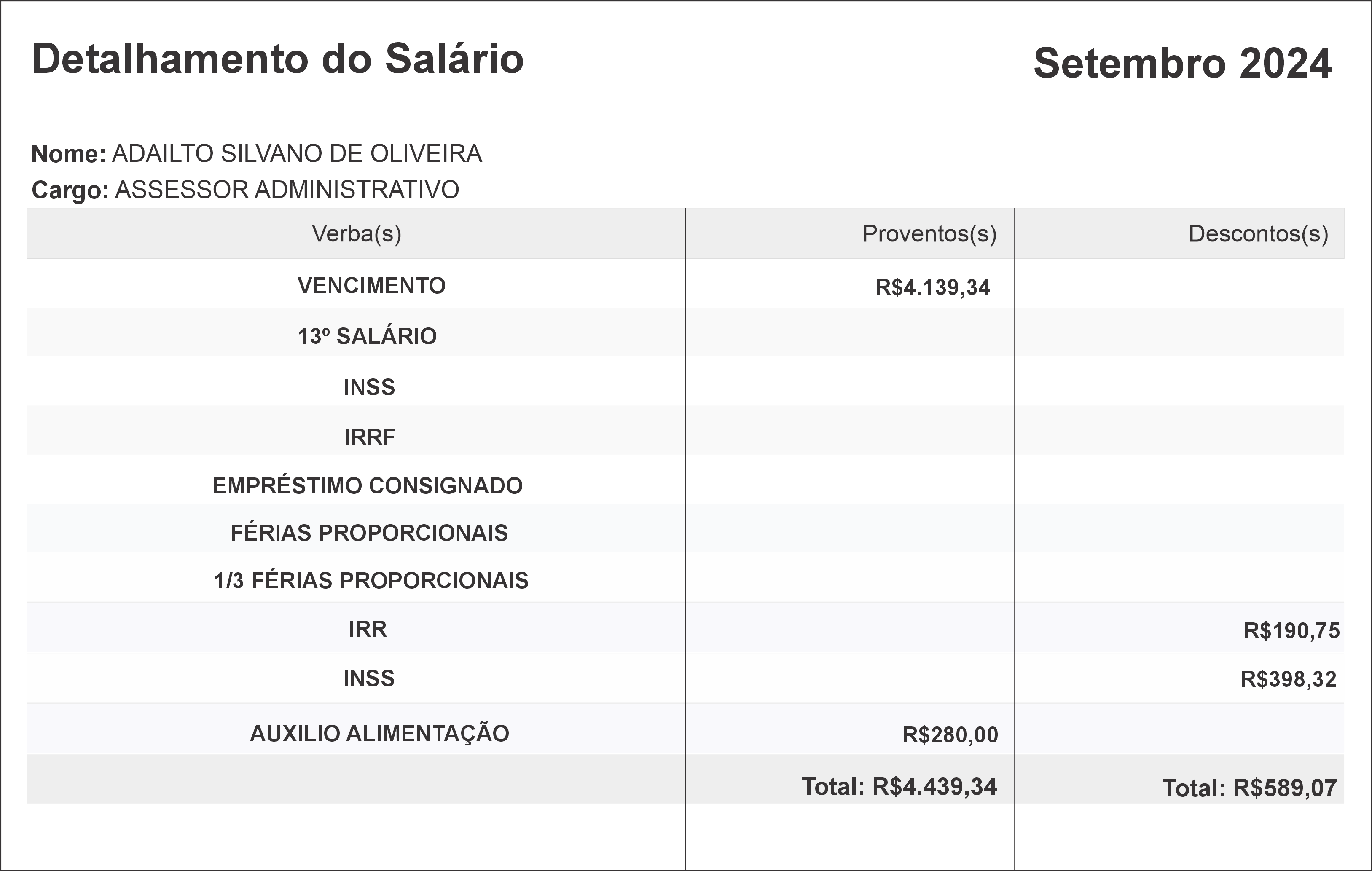The width and height of the screenshot is (1372, 871).
Task: Click the FÉRIAS PROPORCIONAIS row label
Action: point(369,533)
